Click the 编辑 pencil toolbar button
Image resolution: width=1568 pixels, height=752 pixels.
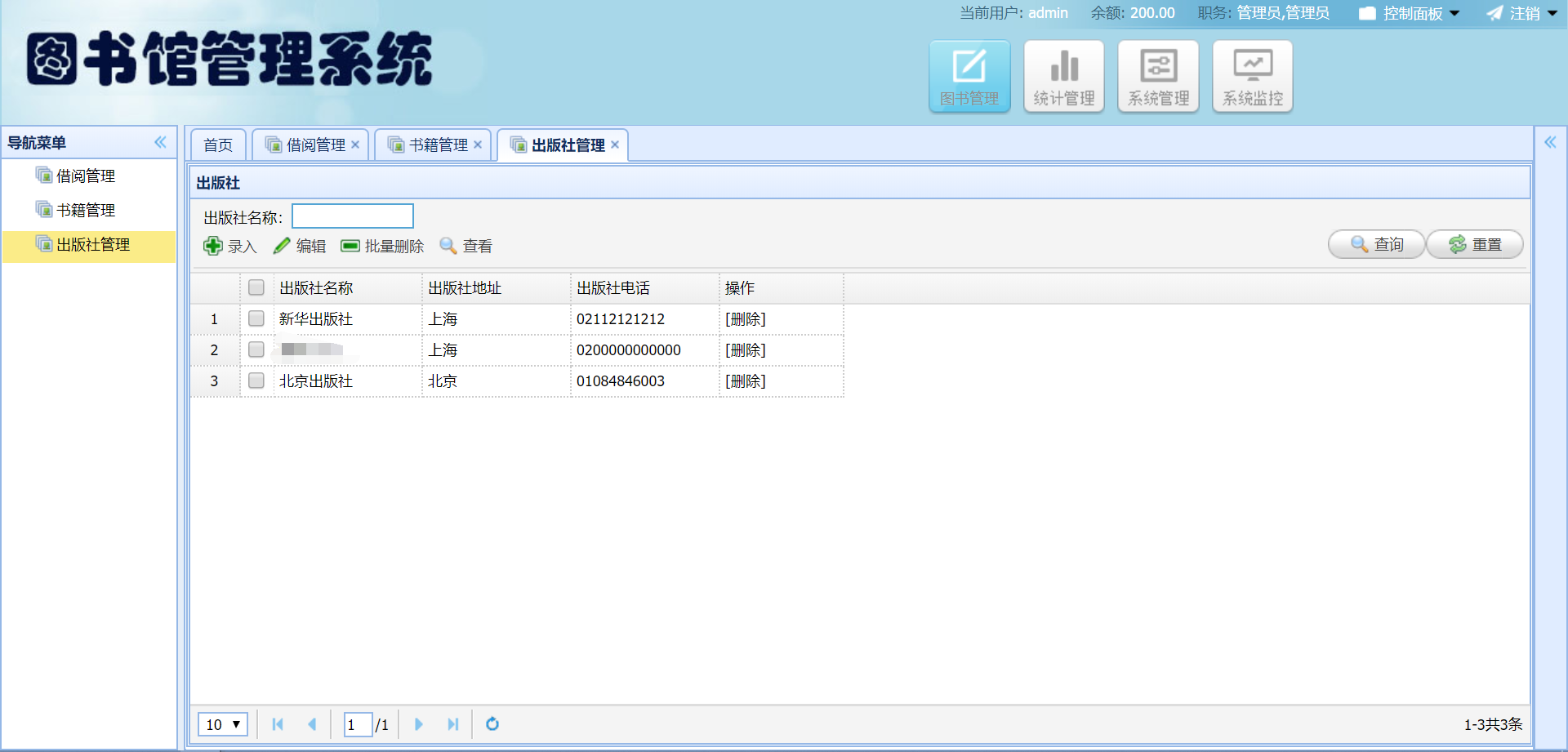point(300,246)
